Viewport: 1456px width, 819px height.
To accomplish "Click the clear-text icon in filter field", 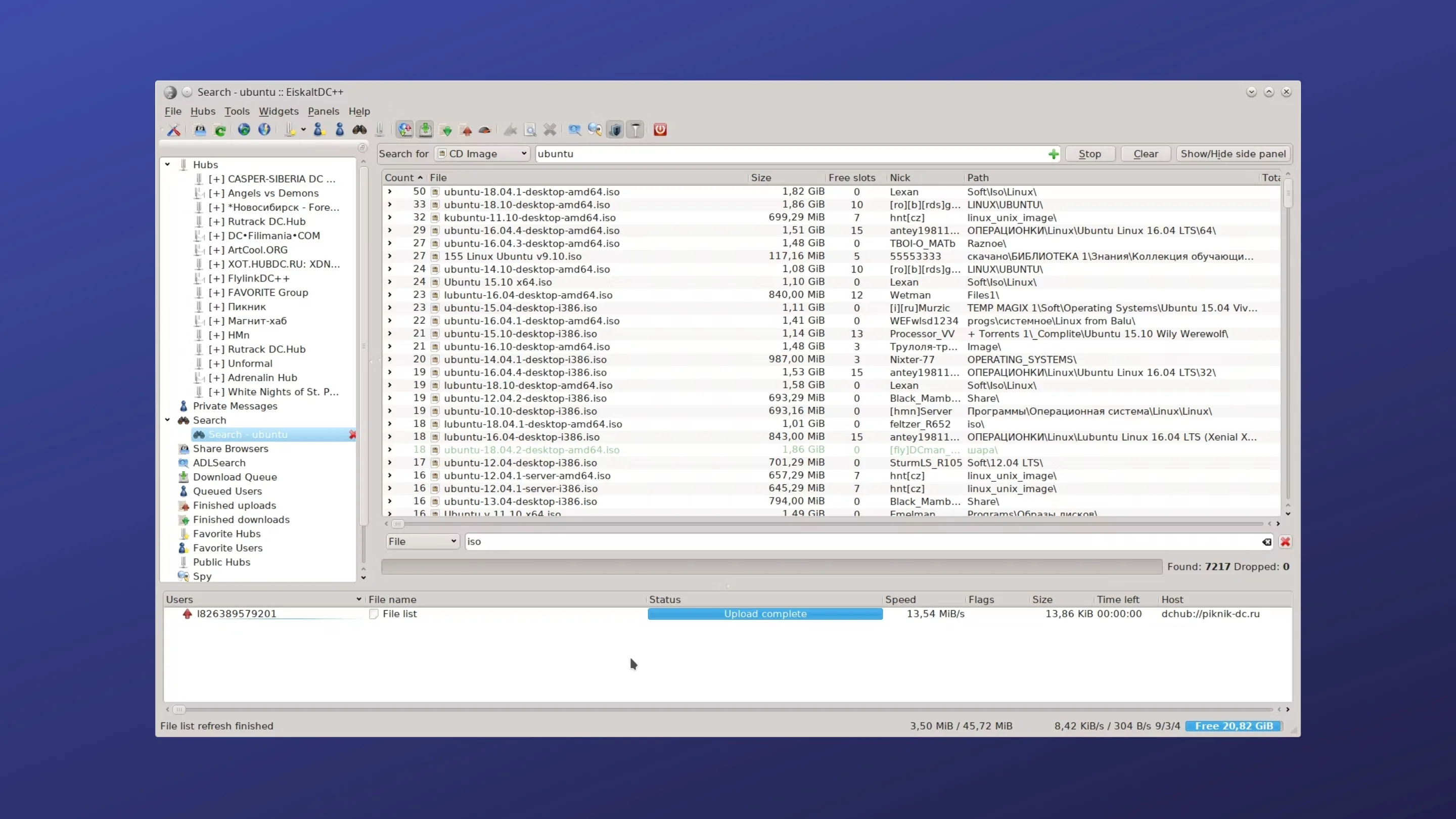I will click(x=1266, y=541).
